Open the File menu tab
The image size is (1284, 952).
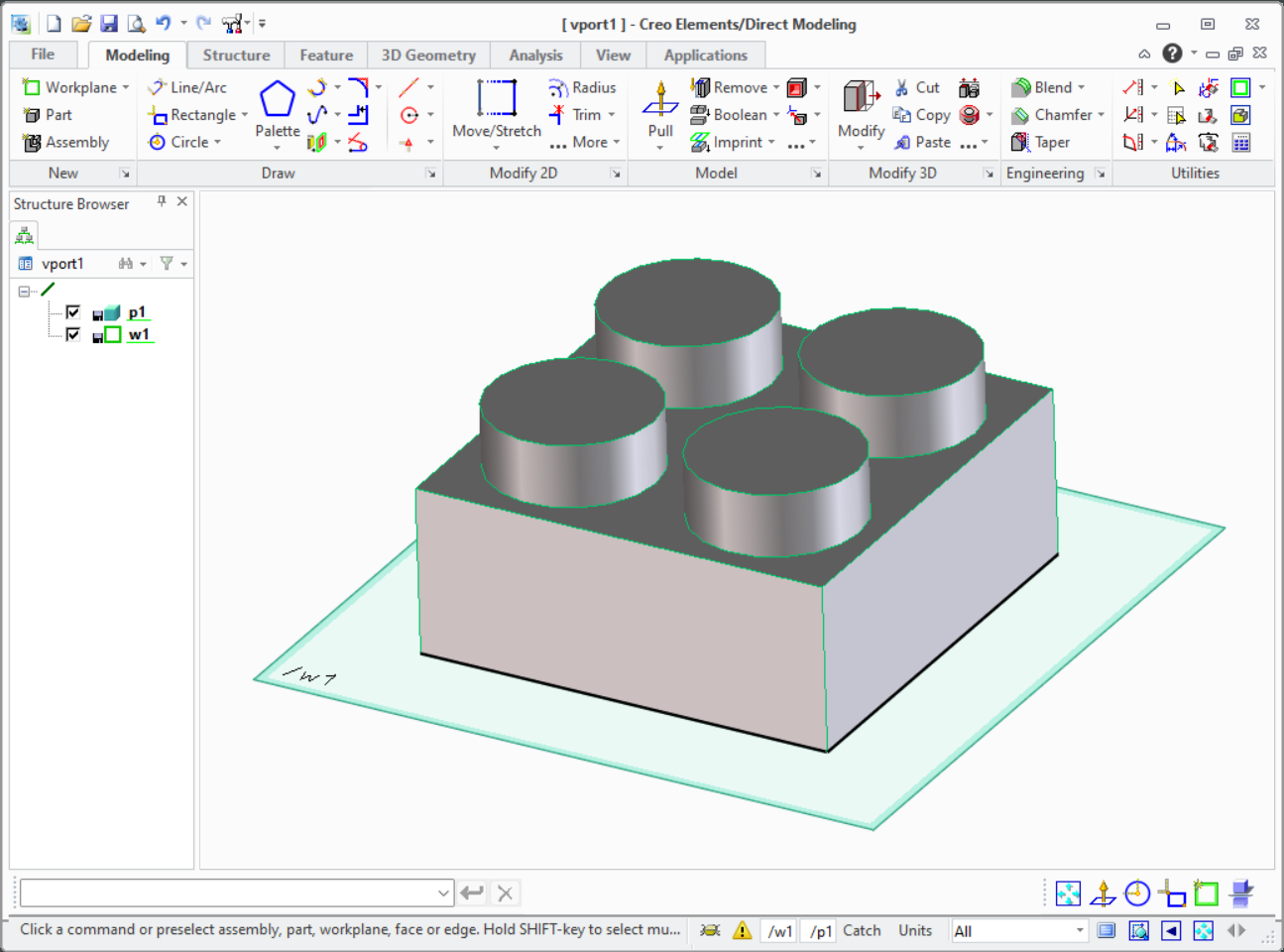tap(43, 55)
